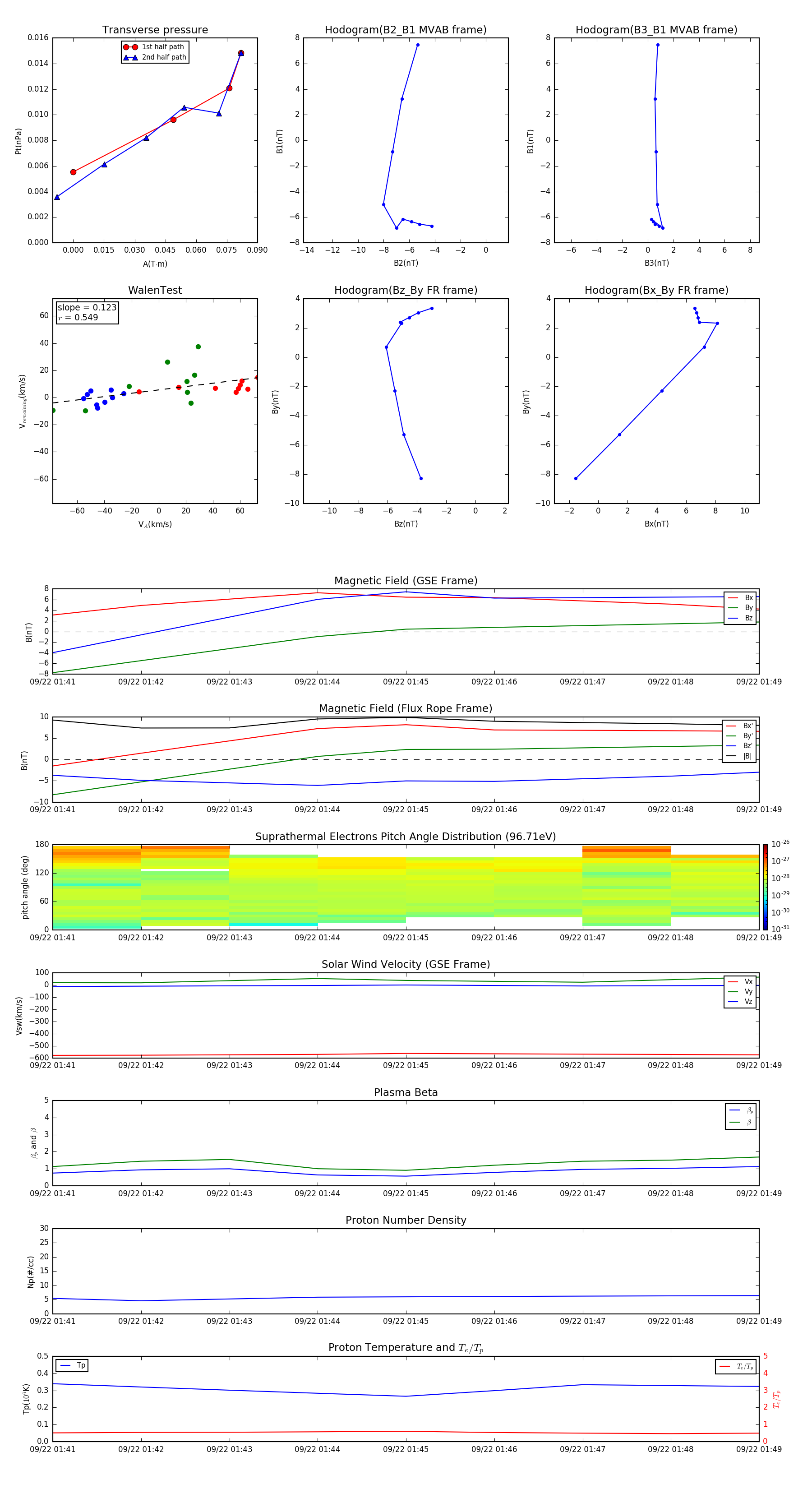
Task: Click the 'B3(nT)' x-axis label
Action: point(656,263)
